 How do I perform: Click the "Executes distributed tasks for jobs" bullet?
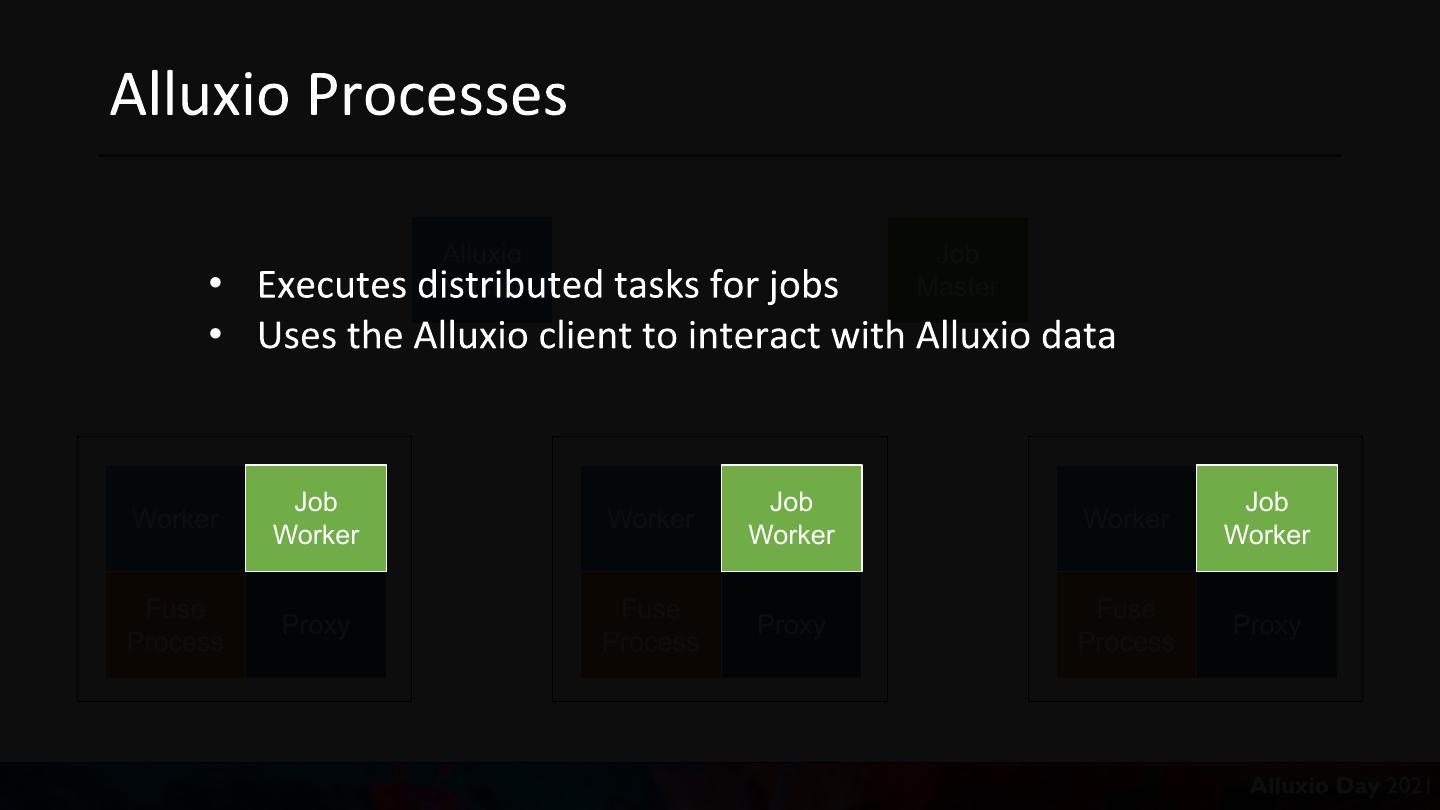[547, 285]
